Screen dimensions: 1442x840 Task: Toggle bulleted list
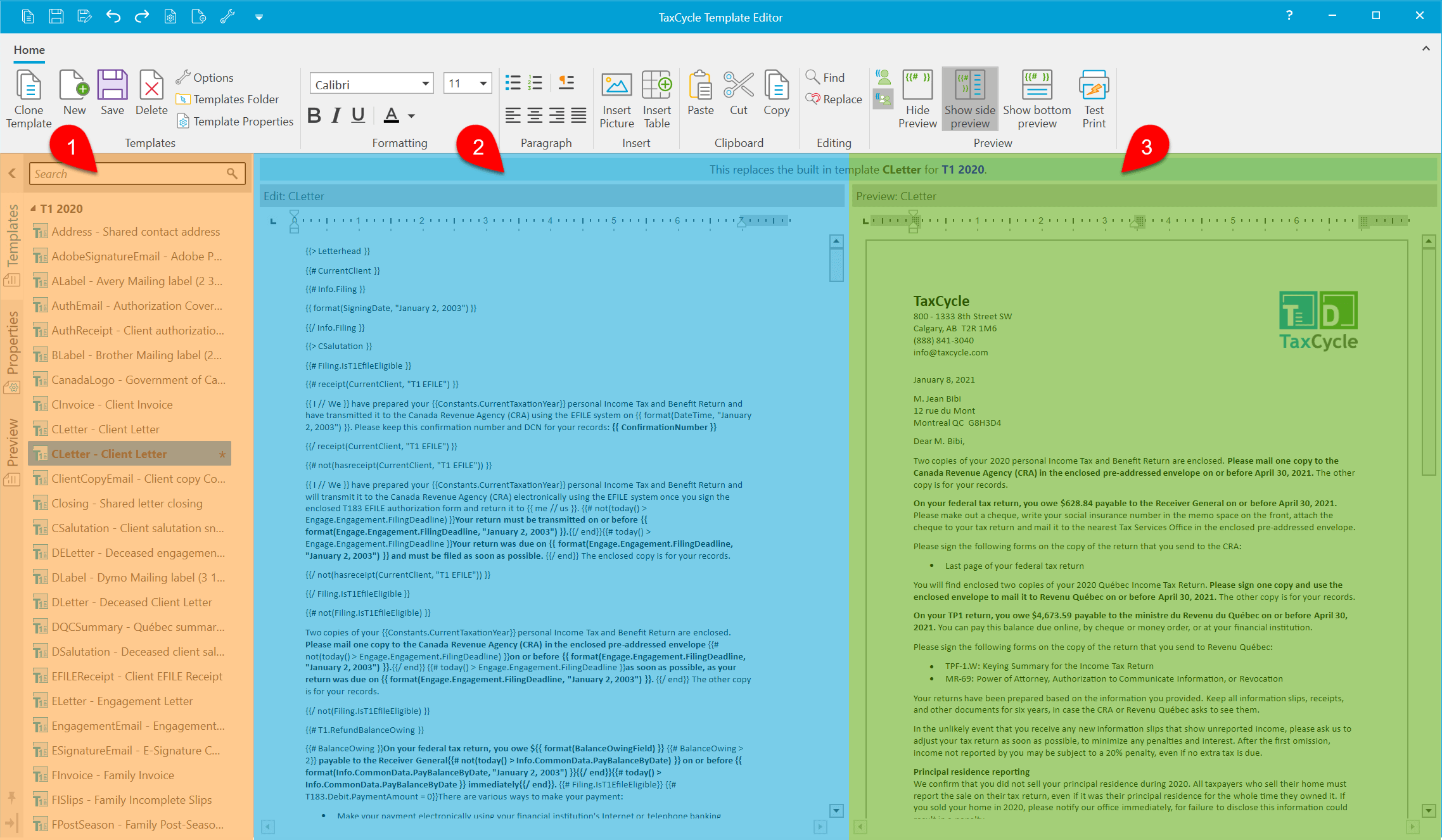click(513, 83)
